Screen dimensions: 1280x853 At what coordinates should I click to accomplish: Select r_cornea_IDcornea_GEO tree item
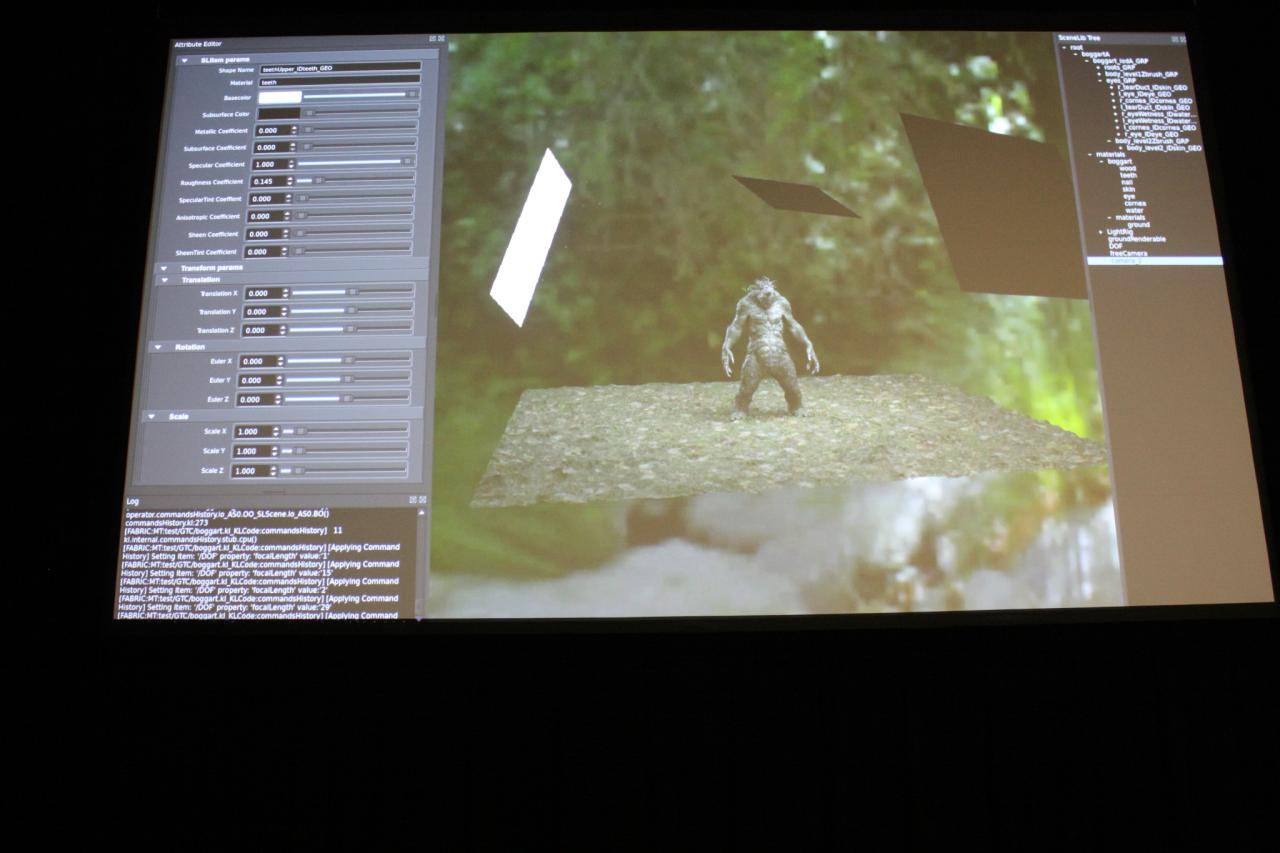pos(1157,101)
